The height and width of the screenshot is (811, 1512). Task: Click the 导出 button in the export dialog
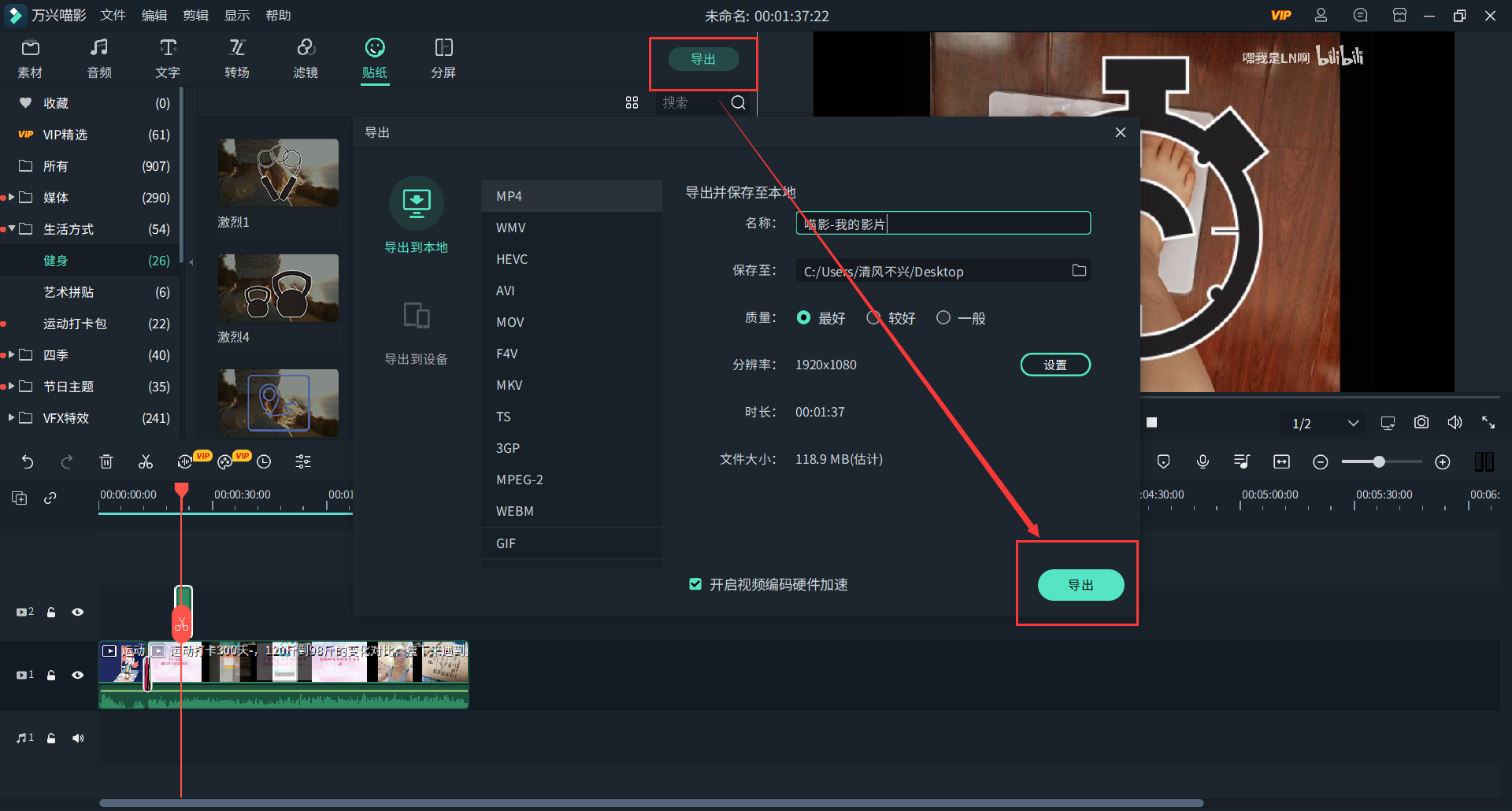[1080, 584]
